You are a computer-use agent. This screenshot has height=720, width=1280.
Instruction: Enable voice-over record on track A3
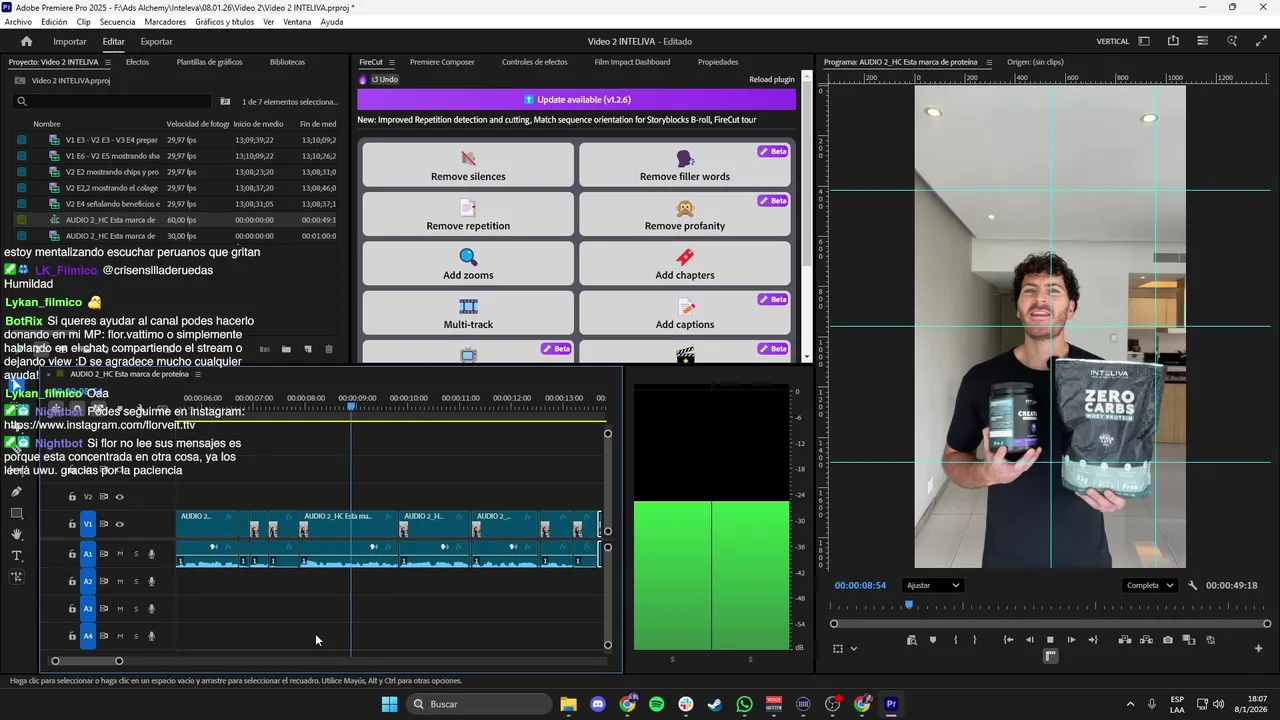(x=152, y=608)
